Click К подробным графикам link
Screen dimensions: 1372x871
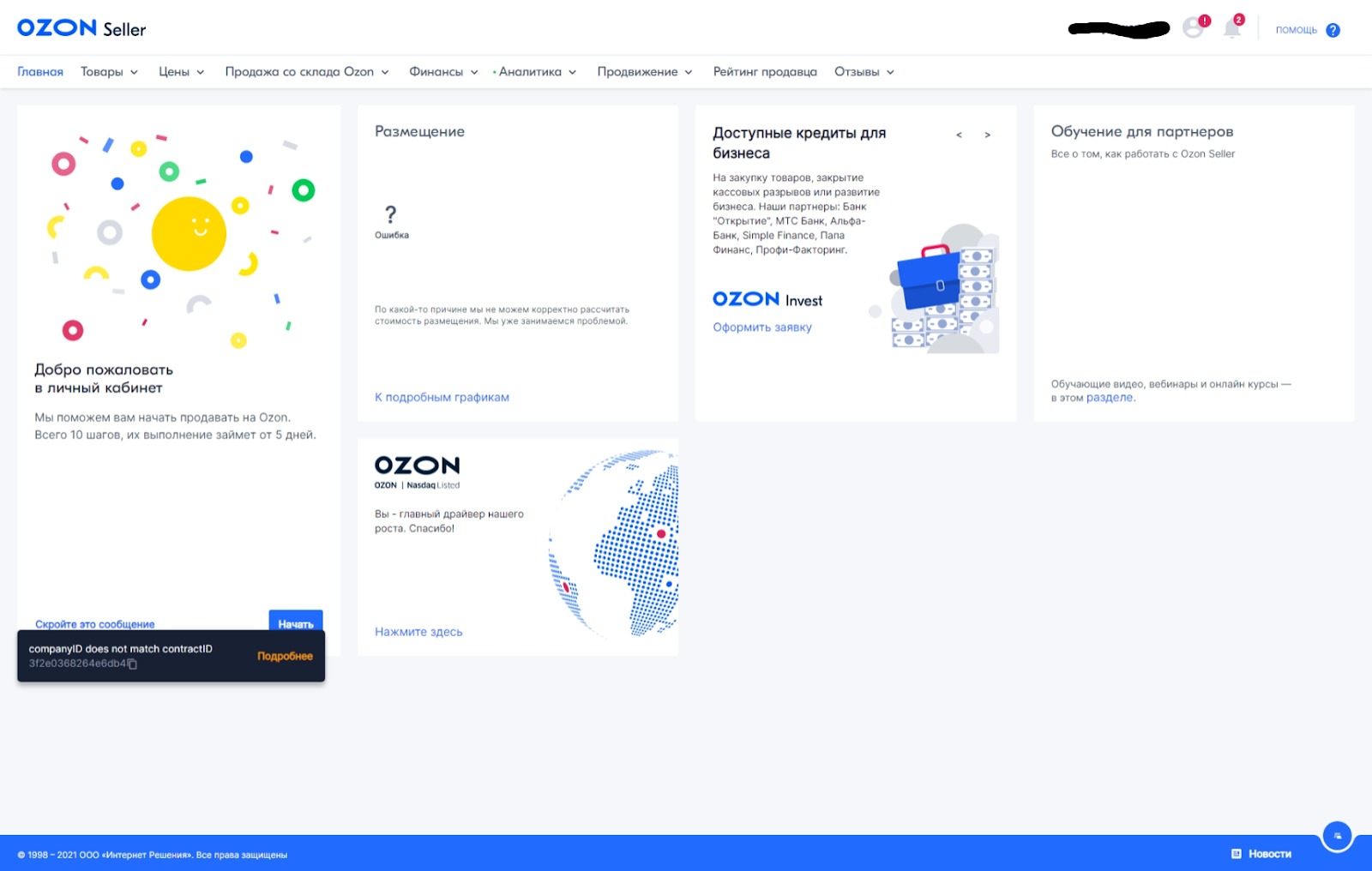tap(442, 397)
